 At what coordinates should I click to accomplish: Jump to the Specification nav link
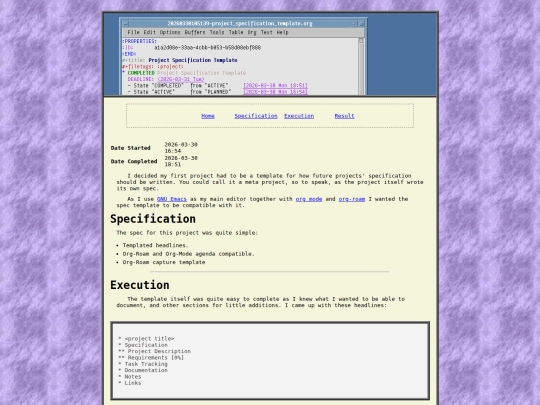[x=256, y=116]
